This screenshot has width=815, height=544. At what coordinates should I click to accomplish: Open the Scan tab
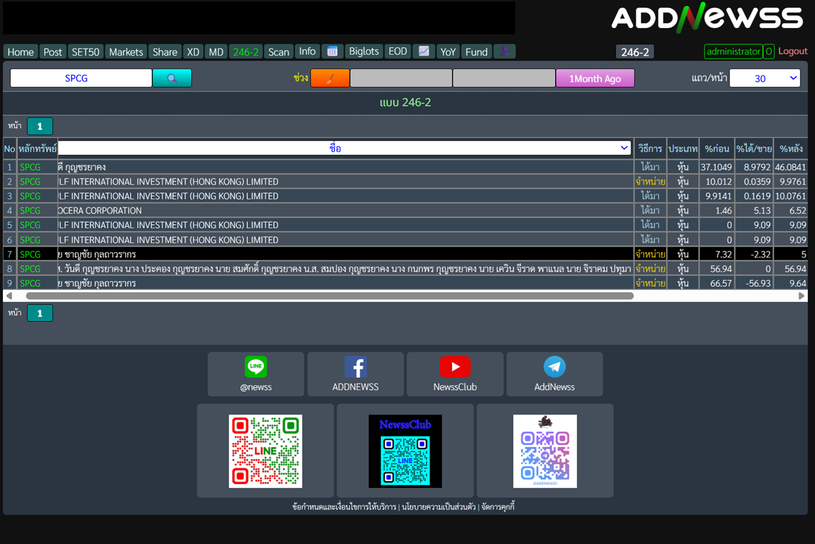click(279, 52)
